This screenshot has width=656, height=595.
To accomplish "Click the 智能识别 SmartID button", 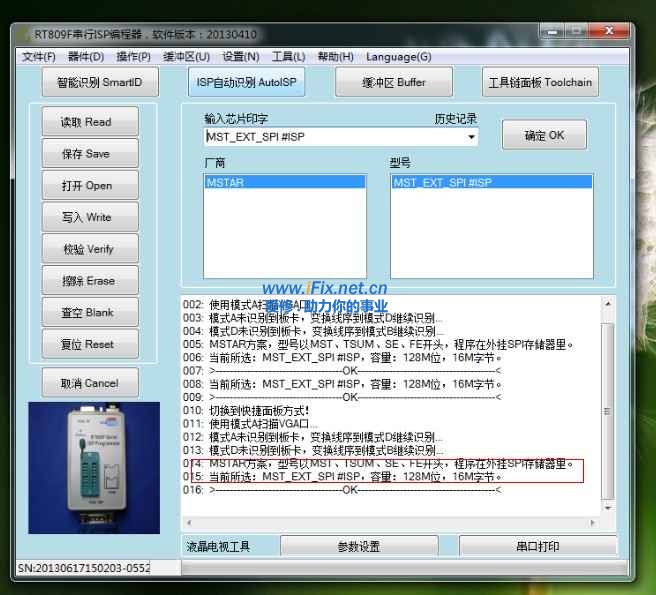I will point(100,83).
